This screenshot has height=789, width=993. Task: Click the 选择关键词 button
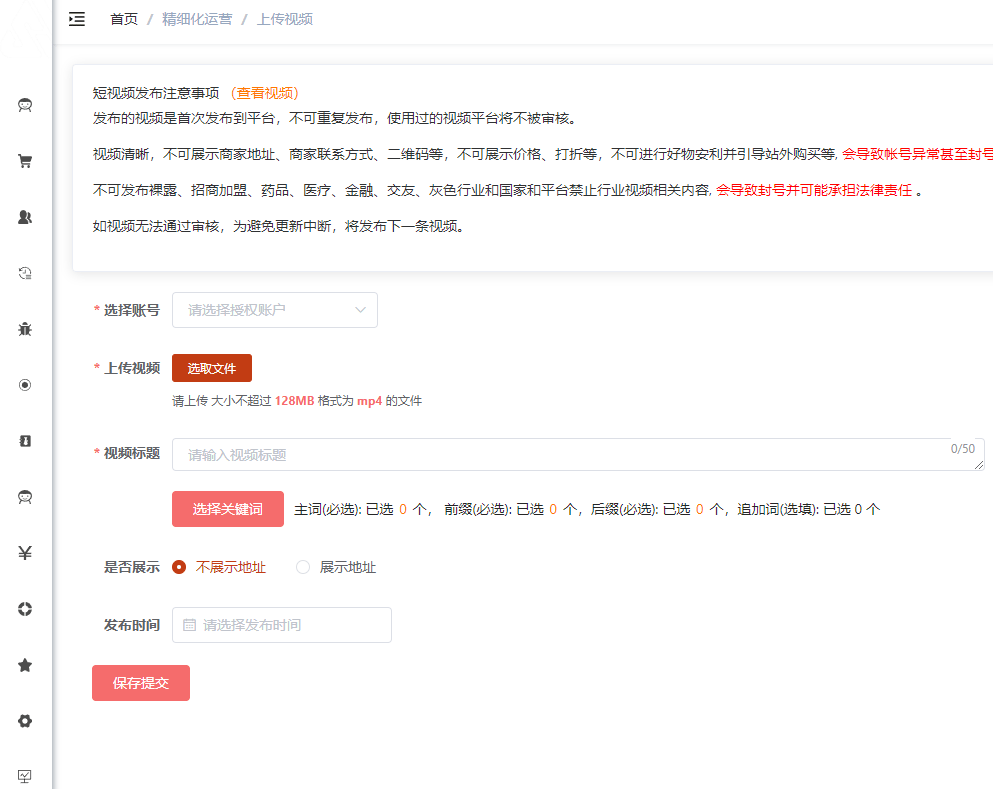[228, 509]
